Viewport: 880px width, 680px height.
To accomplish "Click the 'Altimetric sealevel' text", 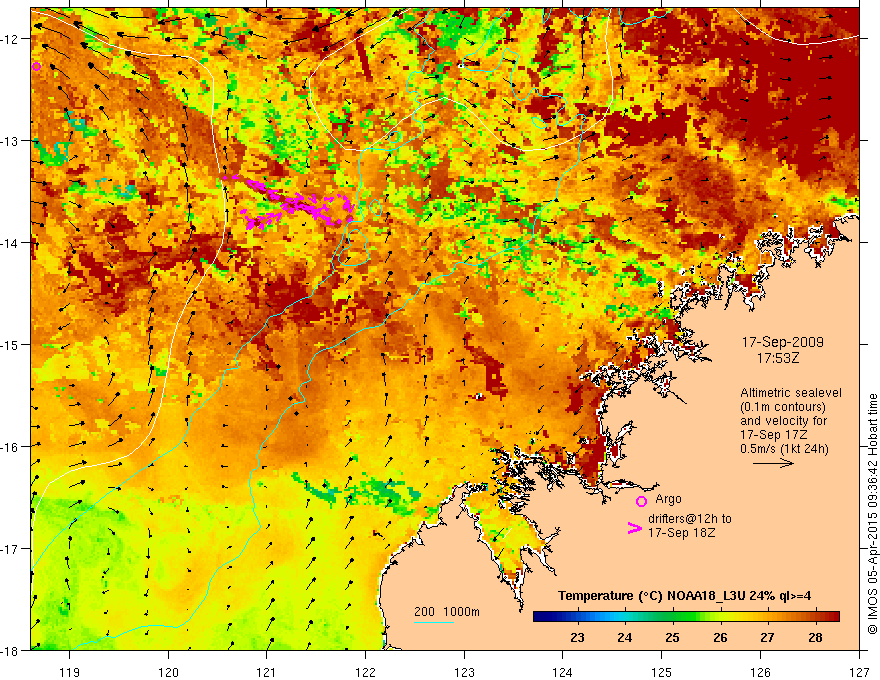I will click(x=791, y=393).
